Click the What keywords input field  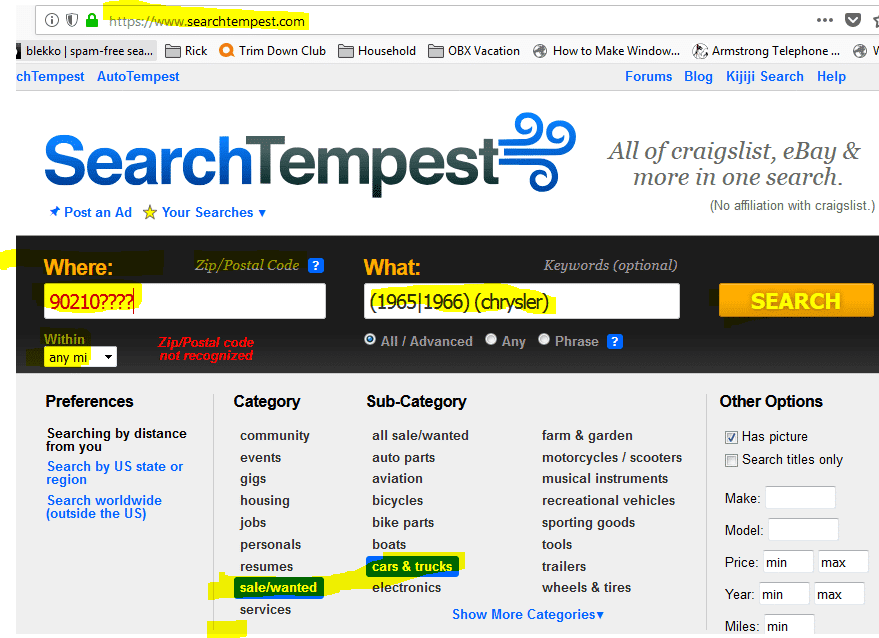point(521,301)
